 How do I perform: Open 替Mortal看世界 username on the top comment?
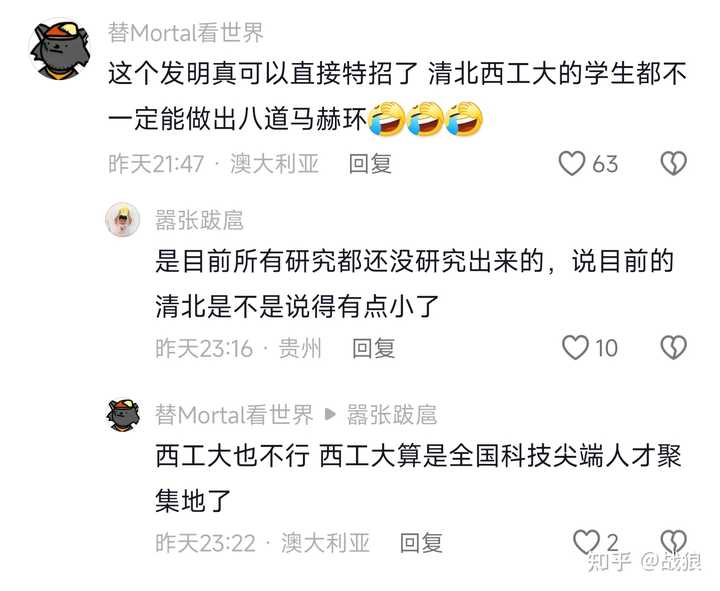pos(186,33)
